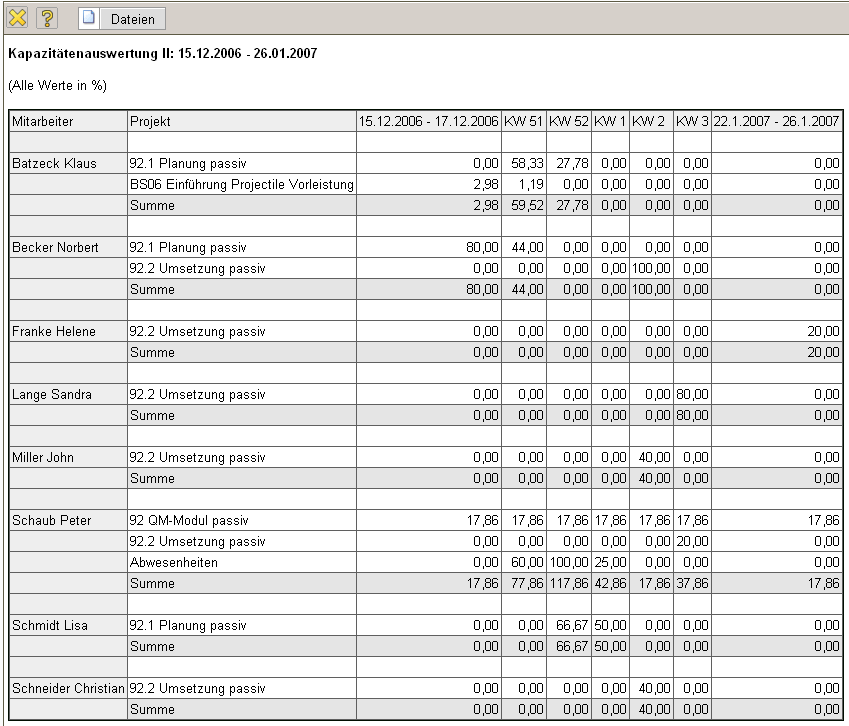Select the KW 52 column header
Viewport: 849px width, 726px height.
(x=569, y=121)
